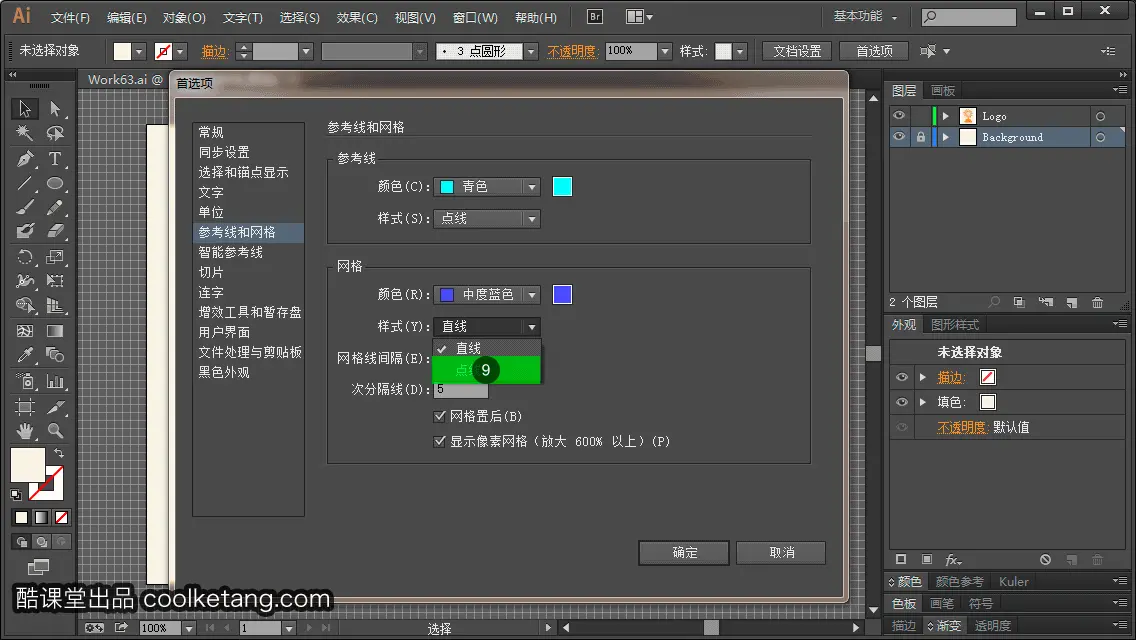
Task: Open the 3 点圆形 brush dropdown
Action: [x=531, y=51]
